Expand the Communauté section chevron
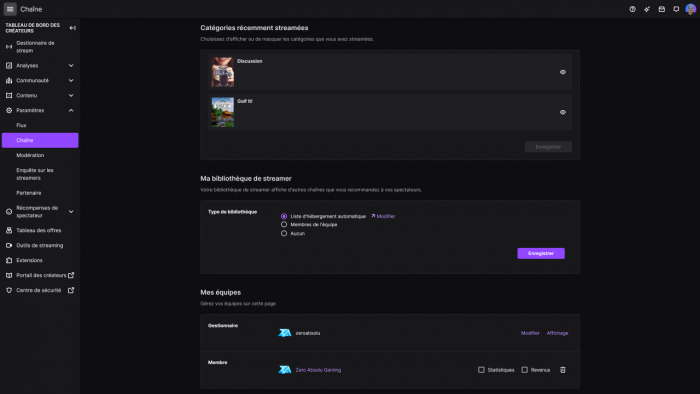700x394 pixels. [71, 80]
